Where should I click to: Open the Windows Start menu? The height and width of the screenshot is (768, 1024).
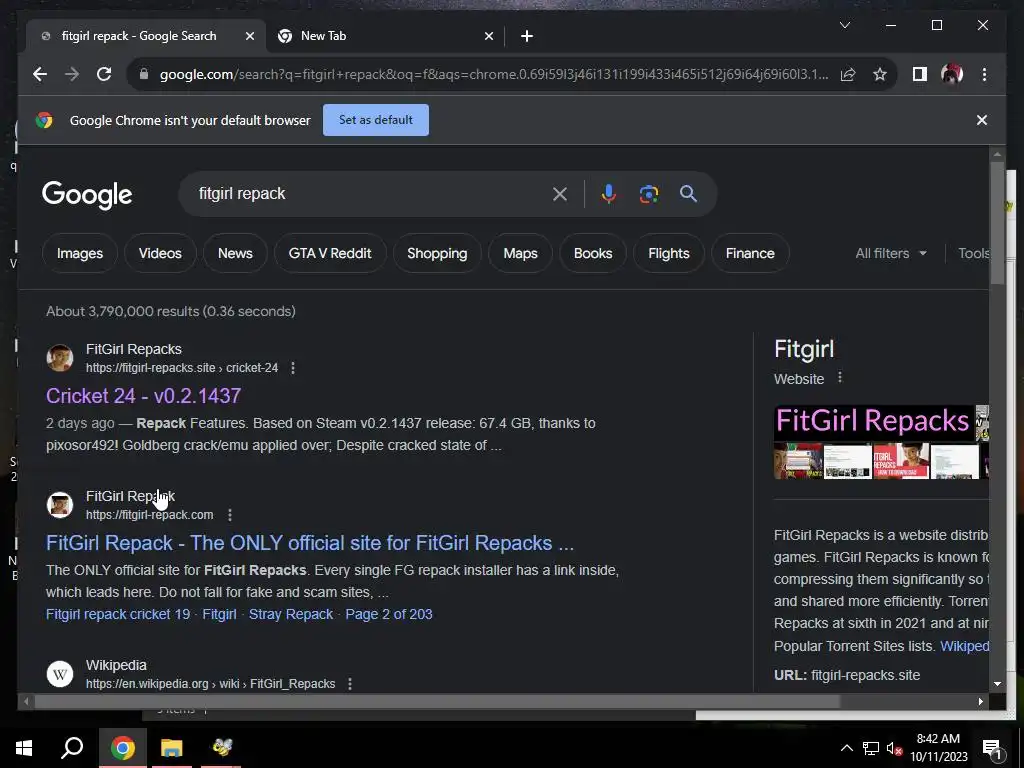(24, 748)
